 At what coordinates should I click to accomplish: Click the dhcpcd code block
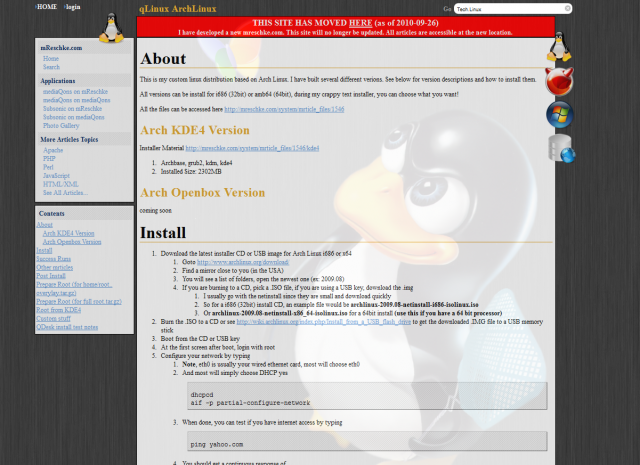[x=367, y=396]
